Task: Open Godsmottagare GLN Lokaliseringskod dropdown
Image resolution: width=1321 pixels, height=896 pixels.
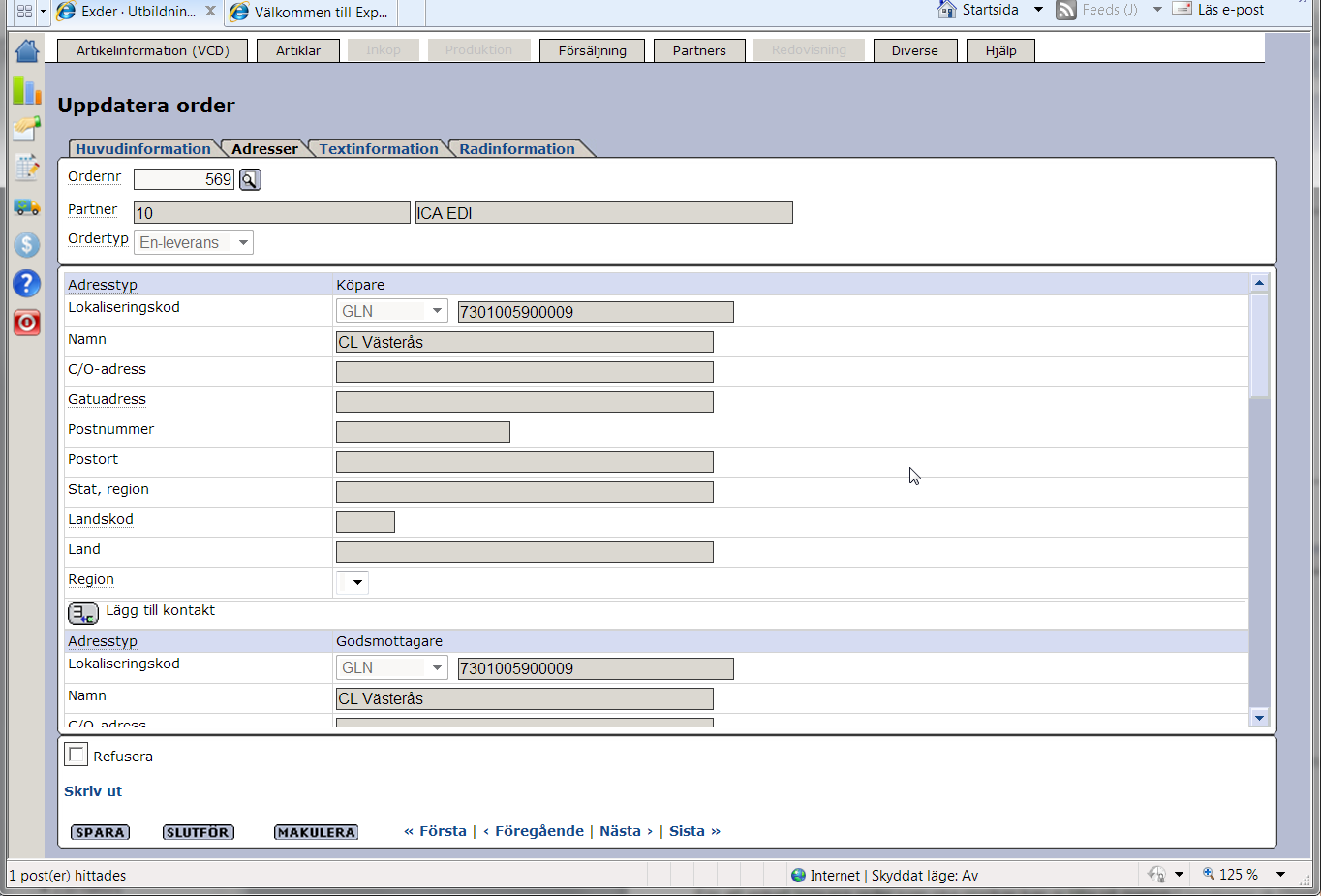Action: pos(391,667)
